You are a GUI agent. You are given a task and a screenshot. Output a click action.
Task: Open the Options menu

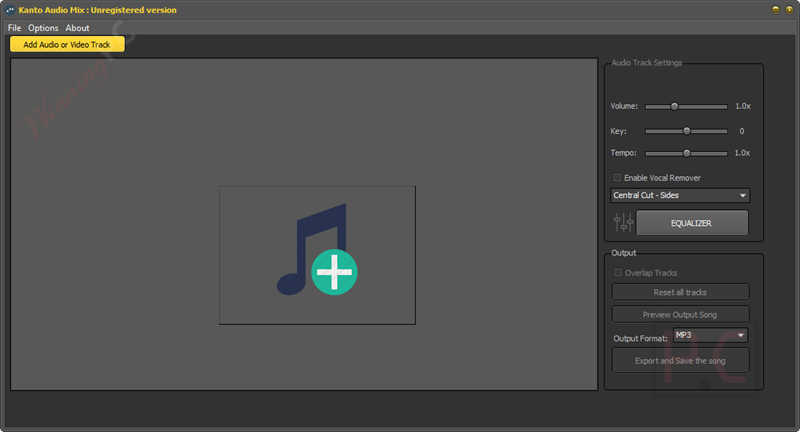click(x=43, y=28)
